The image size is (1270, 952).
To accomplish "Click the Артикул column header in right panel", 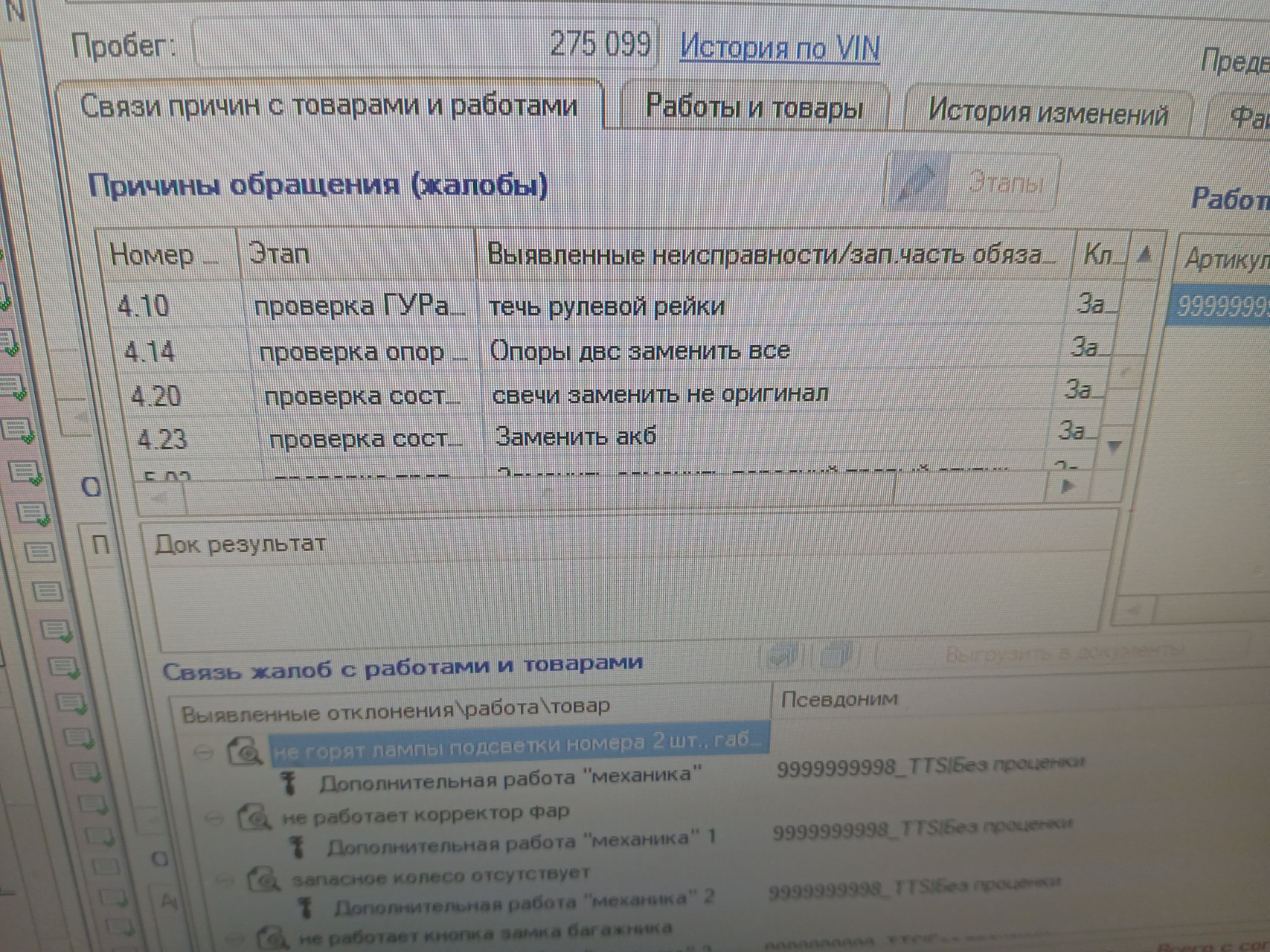I will click(x=1225, y=260).
